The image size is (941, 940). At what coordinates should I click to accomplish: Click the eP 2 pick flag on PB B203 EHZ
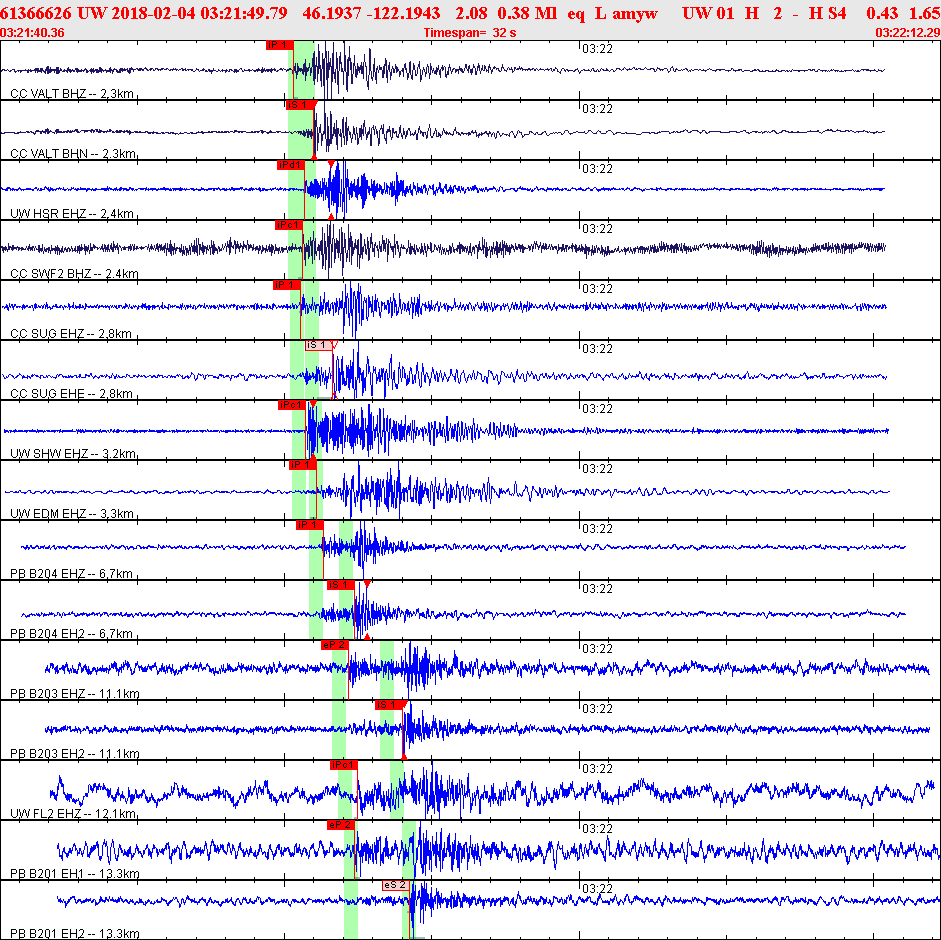[334, 645]
